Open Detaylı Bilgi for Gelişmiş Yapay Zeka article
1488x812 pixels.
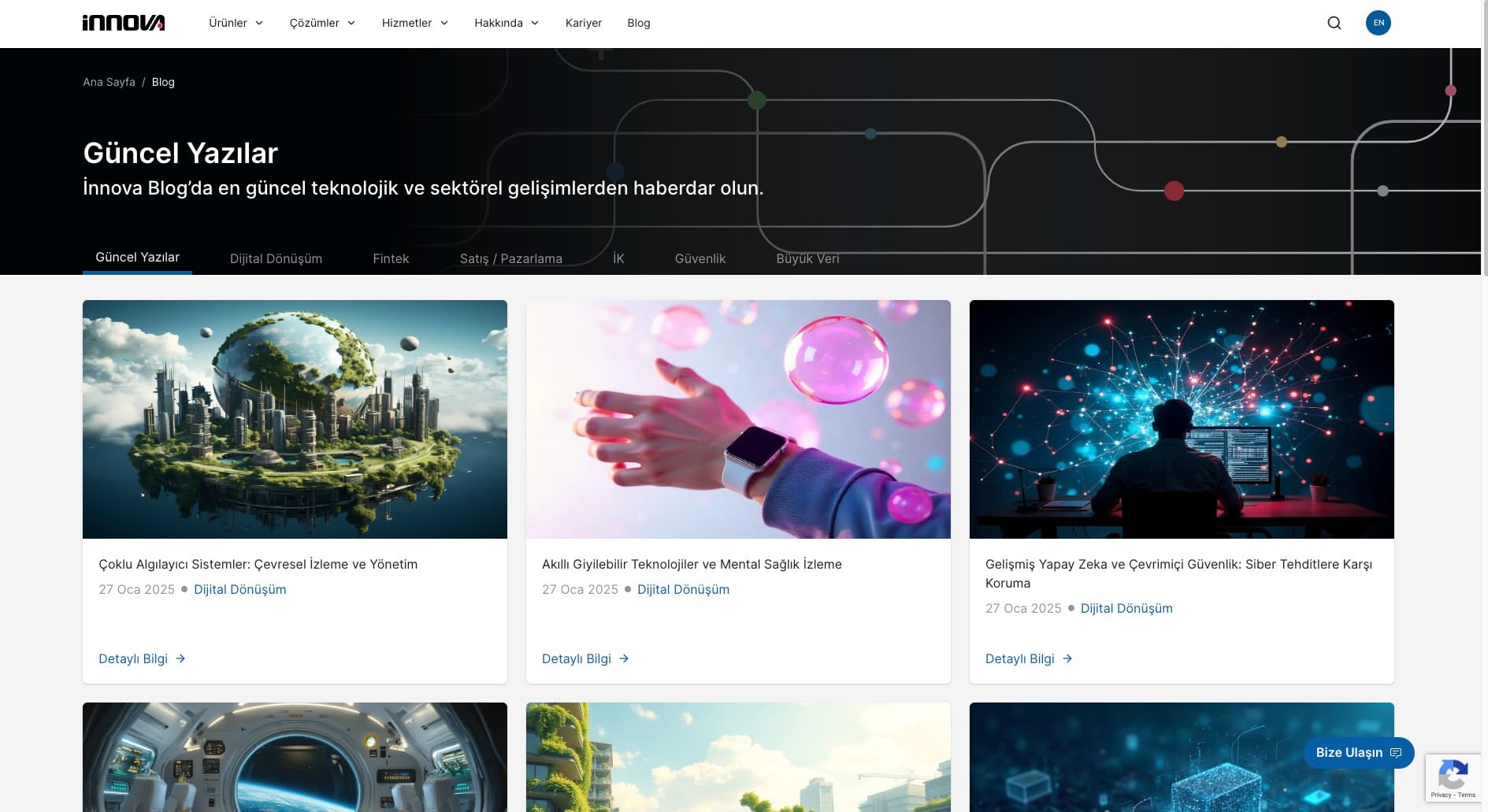(1029, 658)
